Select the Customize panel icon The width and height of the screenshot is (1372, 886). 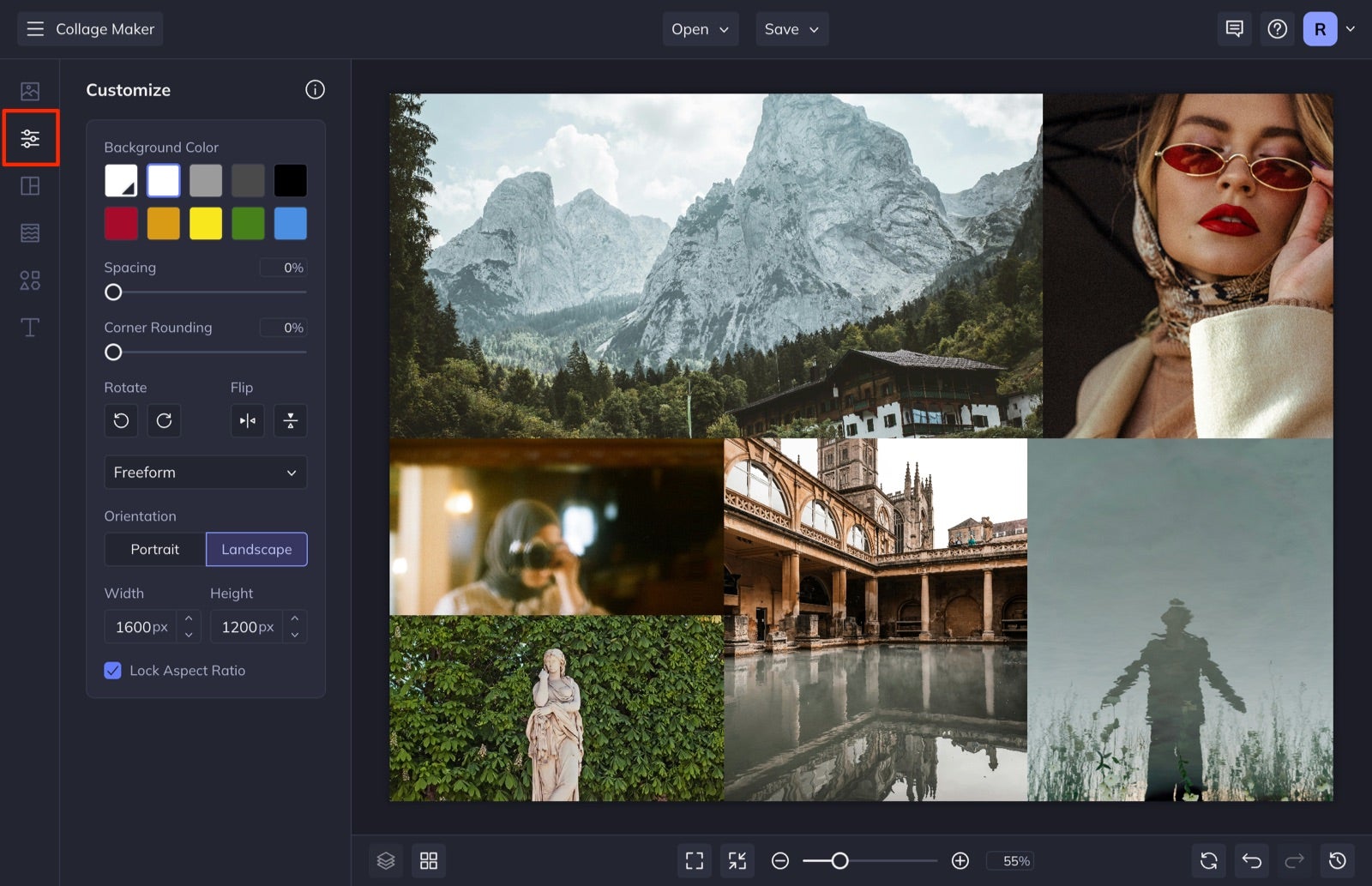coord(30,136)
